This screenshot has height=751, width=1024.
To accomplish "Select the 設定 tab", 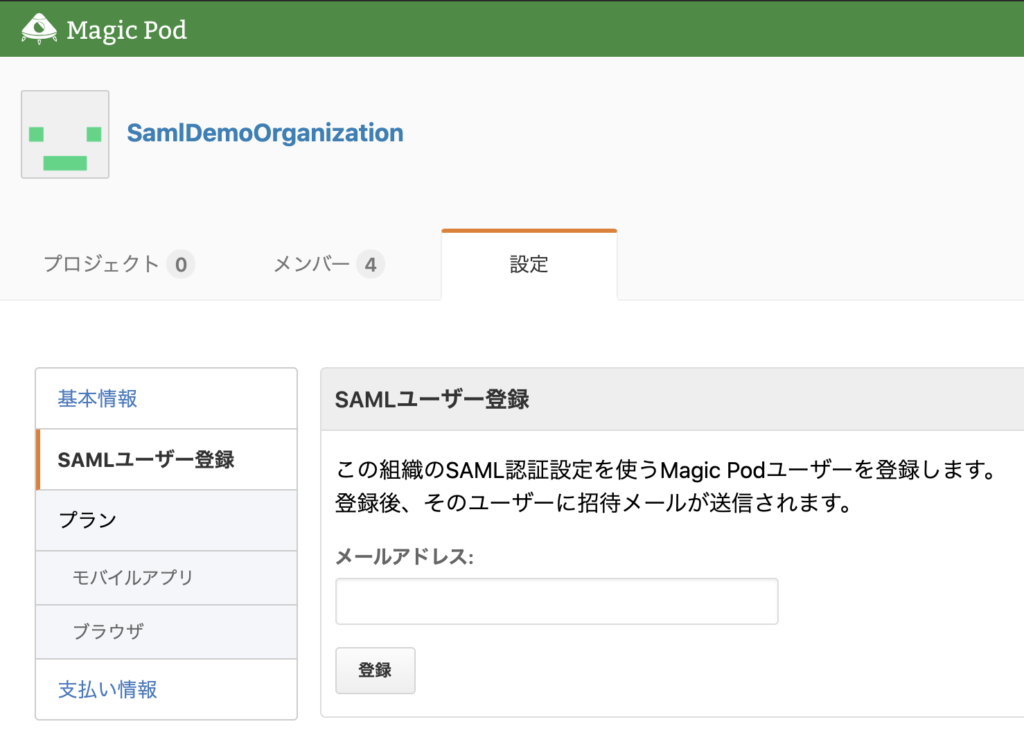I will (529, 264).
